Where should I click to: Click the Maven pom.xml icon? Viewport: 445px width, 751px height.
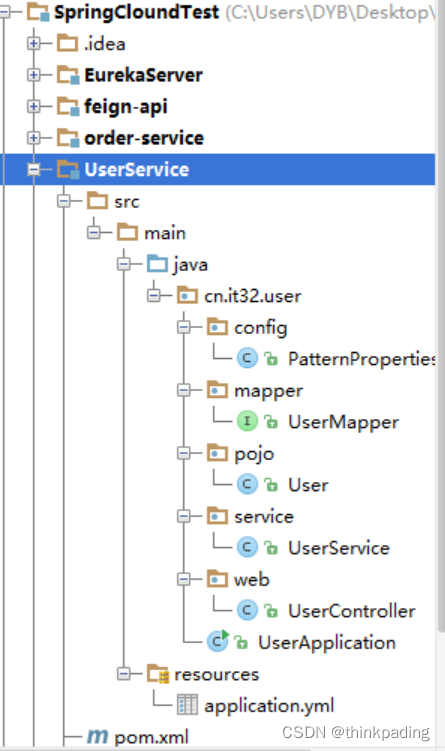98,736
